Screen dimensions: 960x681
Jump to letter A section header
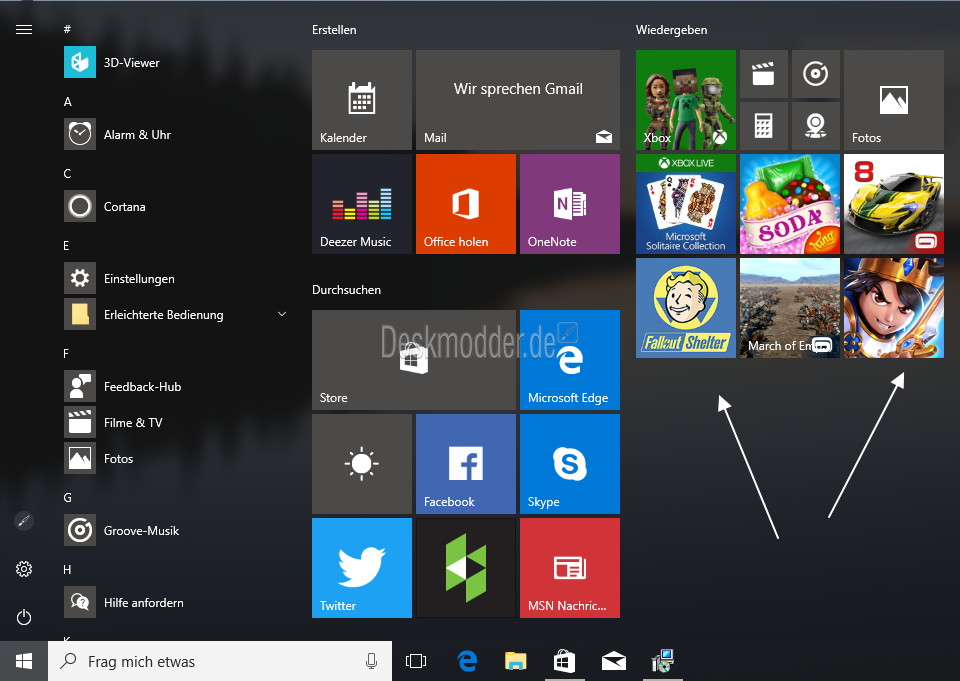pyautogui.click(x=68, y=102)
